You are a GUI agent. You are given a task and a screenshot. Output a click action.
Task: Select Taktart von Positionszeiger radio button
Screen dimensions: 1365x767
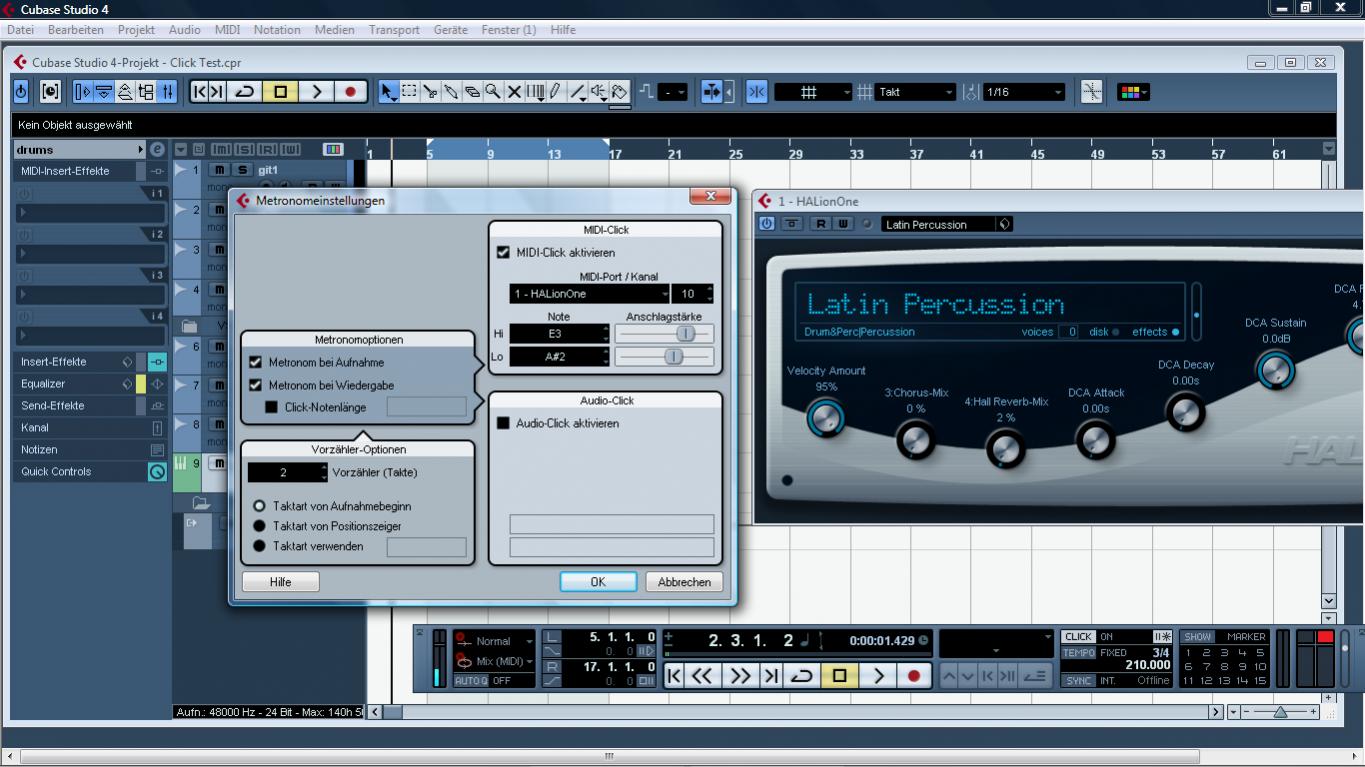tap(260, 526)
